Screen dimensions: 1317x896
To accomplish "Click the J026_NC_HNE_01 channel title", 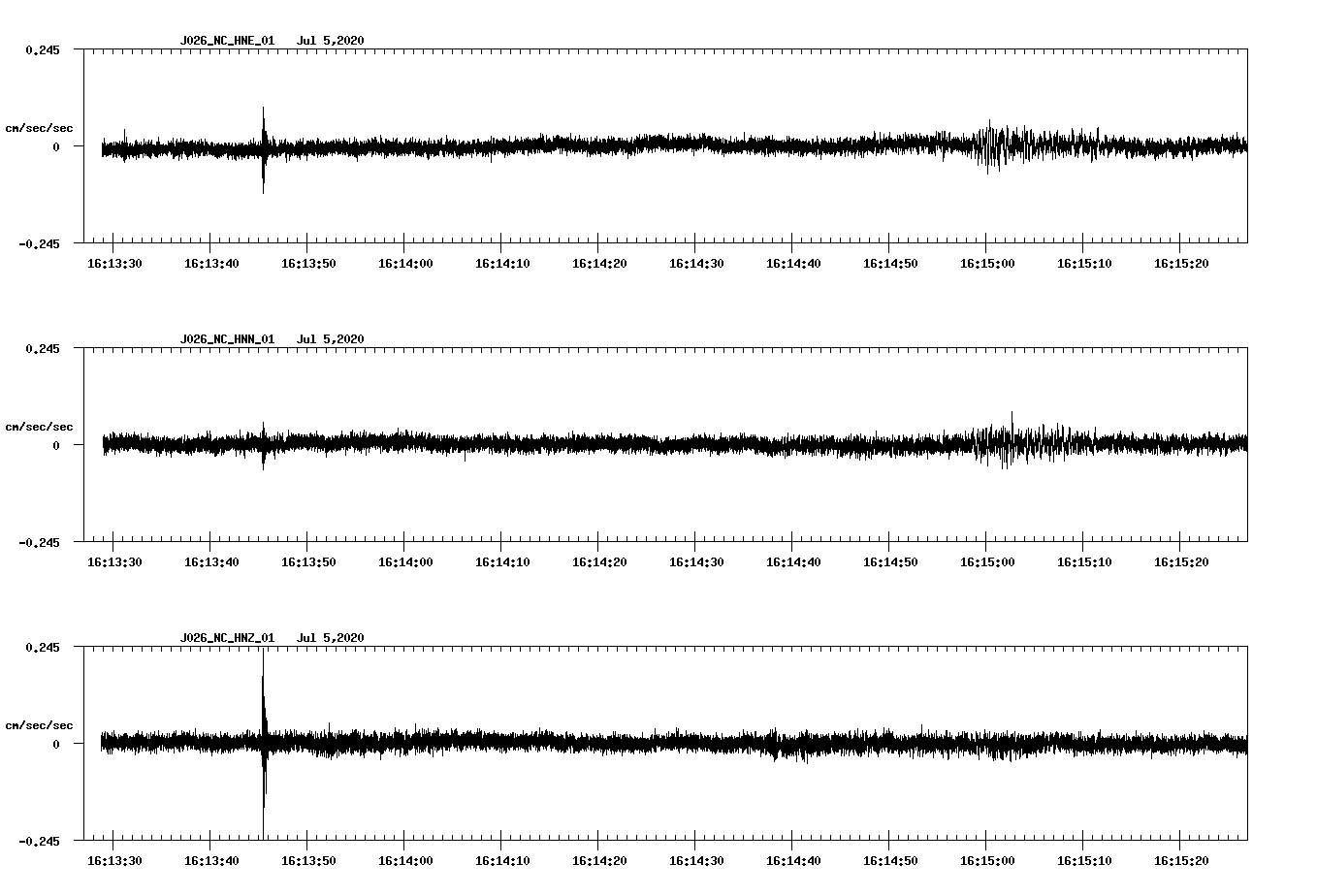I will (227, 41).
